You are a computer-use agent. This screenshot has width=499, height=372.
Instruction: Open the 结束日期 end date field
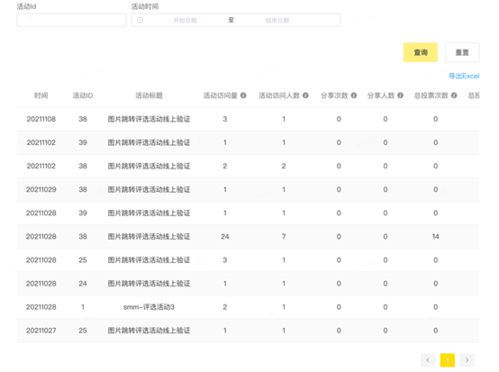pos(277,20)
